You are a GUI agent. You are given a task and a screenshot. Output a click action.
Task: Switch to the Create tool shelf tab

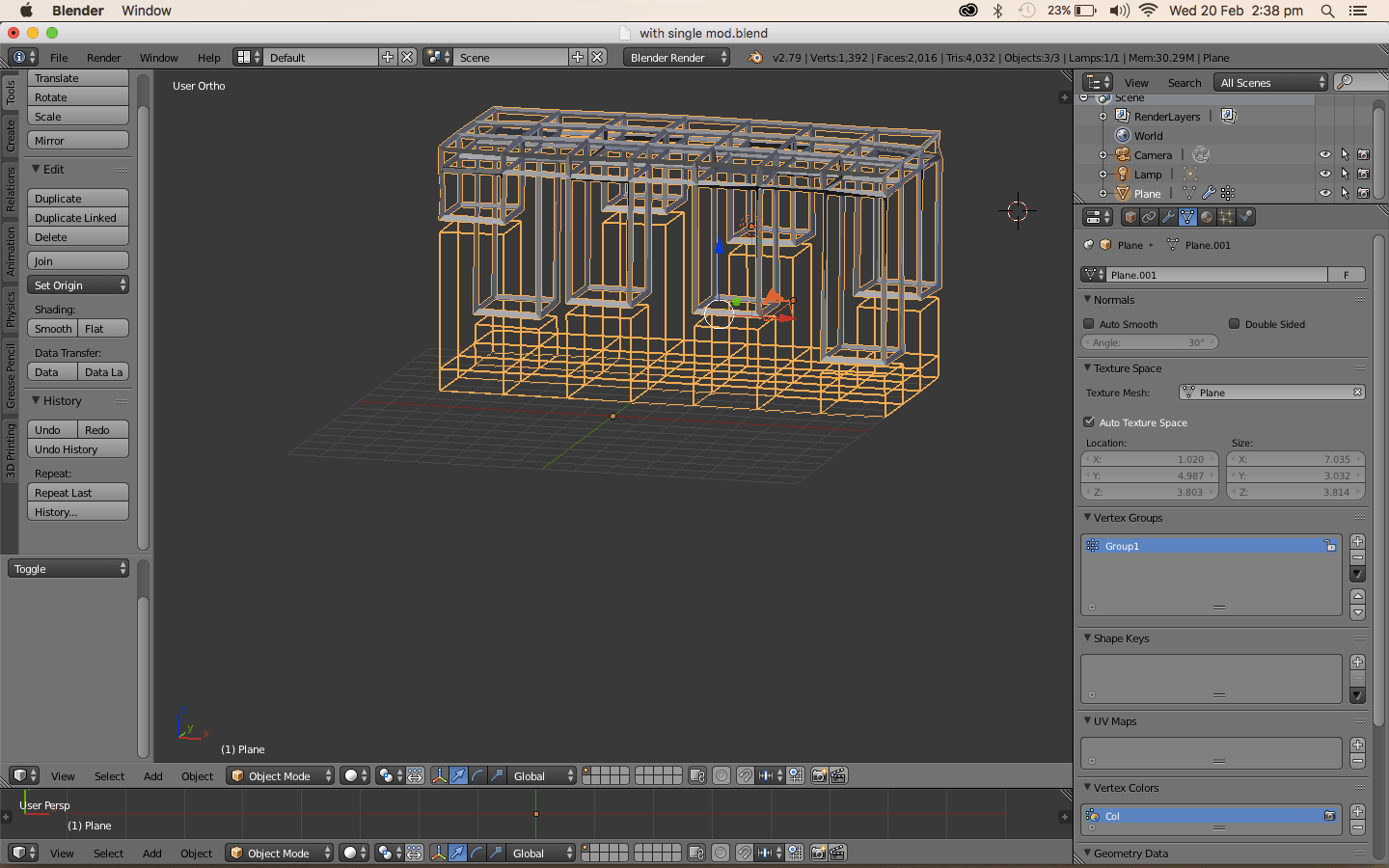pyautogui.click(x=11, y=135)
